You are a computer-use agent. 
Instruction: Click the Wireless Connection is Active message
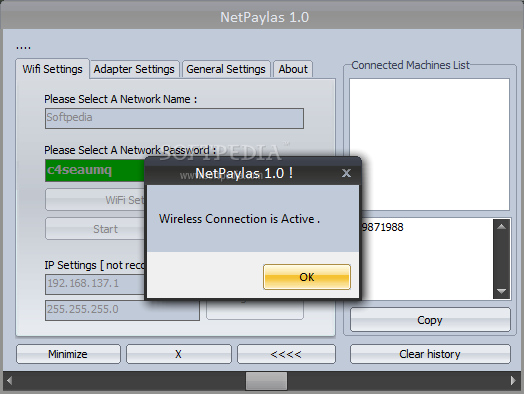(x=239, y=219)
